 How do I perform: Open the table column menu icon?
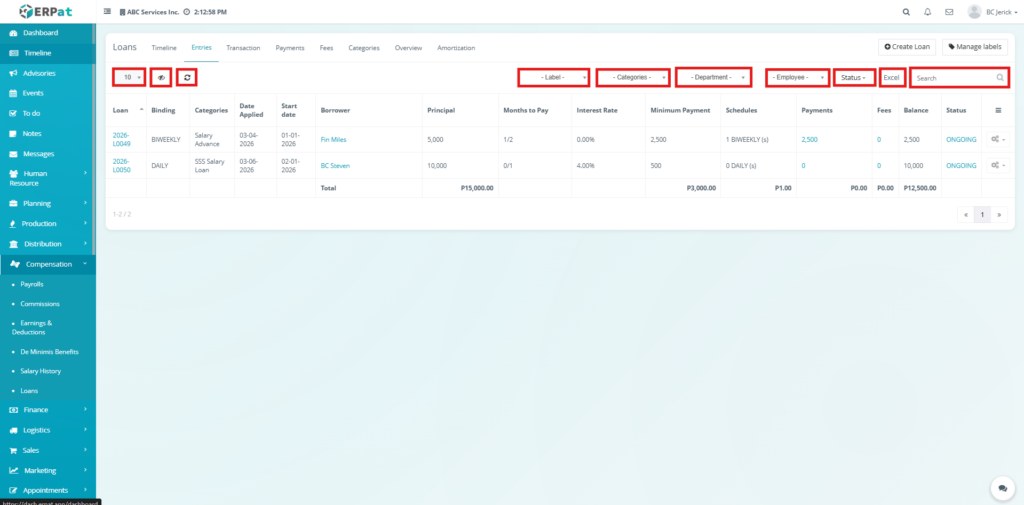point(998,110)
